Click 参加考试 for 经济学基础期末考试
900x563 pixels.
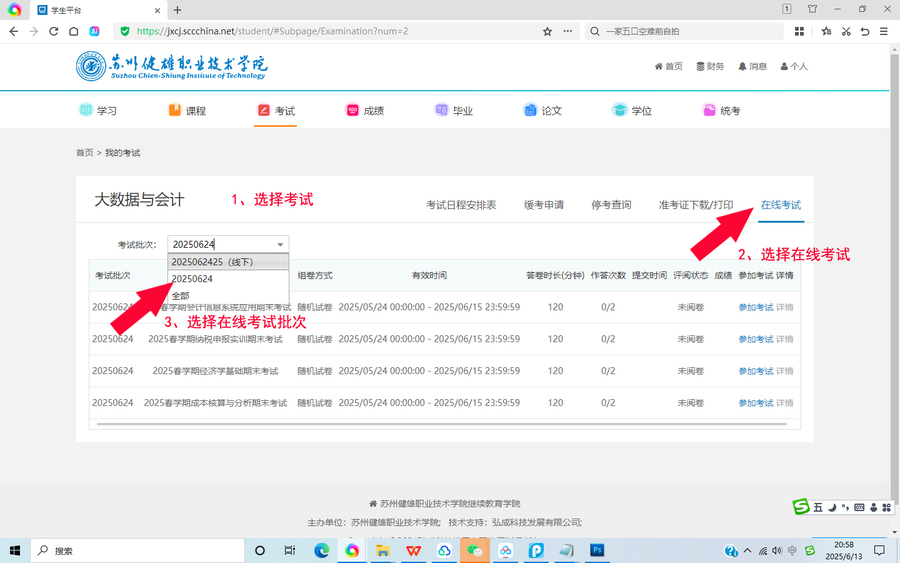point(755,371)
